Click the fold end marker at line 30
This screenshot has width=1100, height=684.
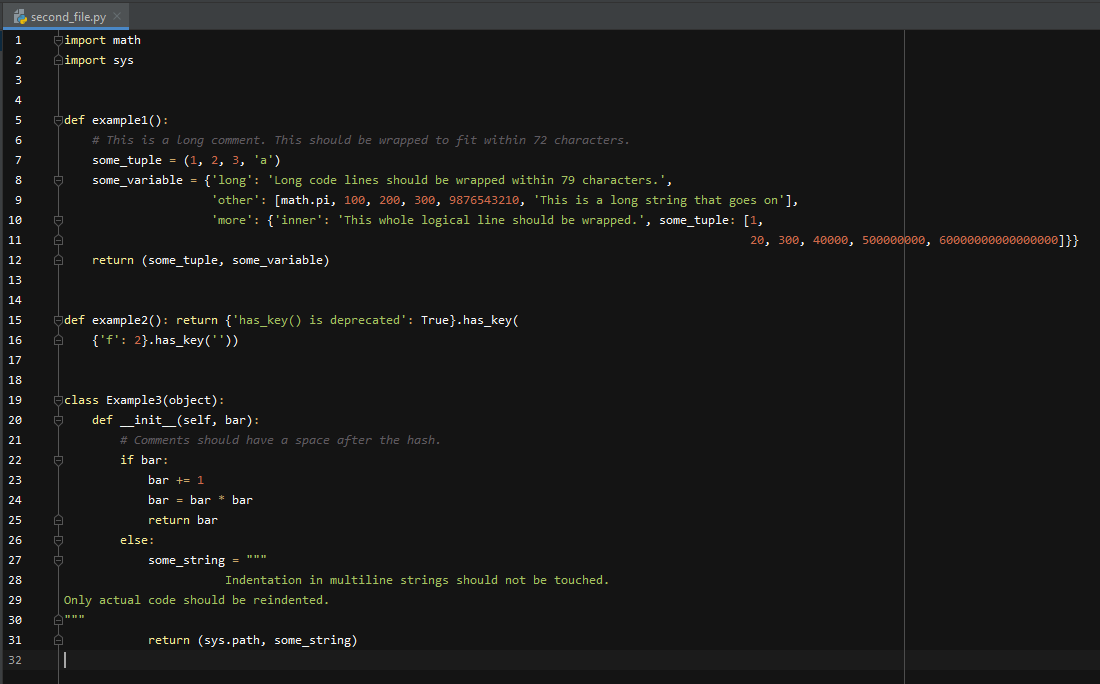[x=58, y=620]
